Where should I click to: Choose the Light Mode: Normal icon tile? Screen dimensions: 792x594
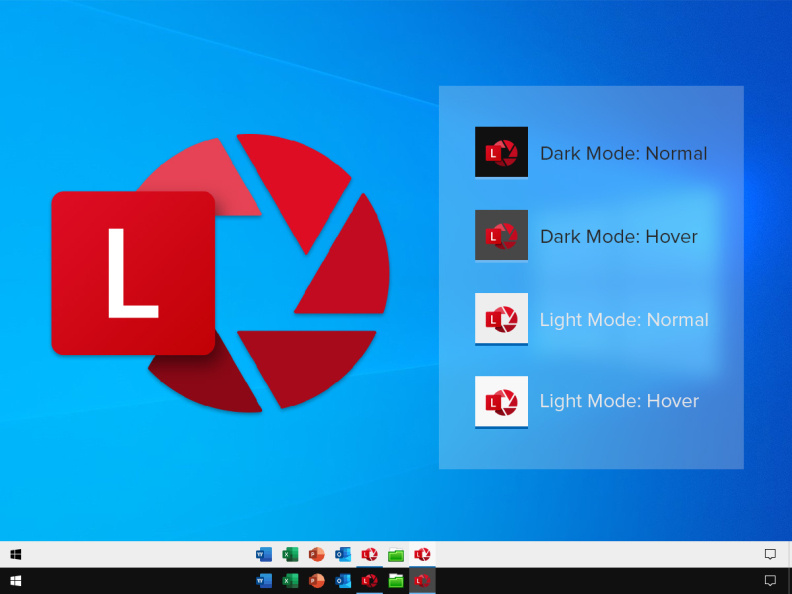pyautogui.click(x=501, y=319)
